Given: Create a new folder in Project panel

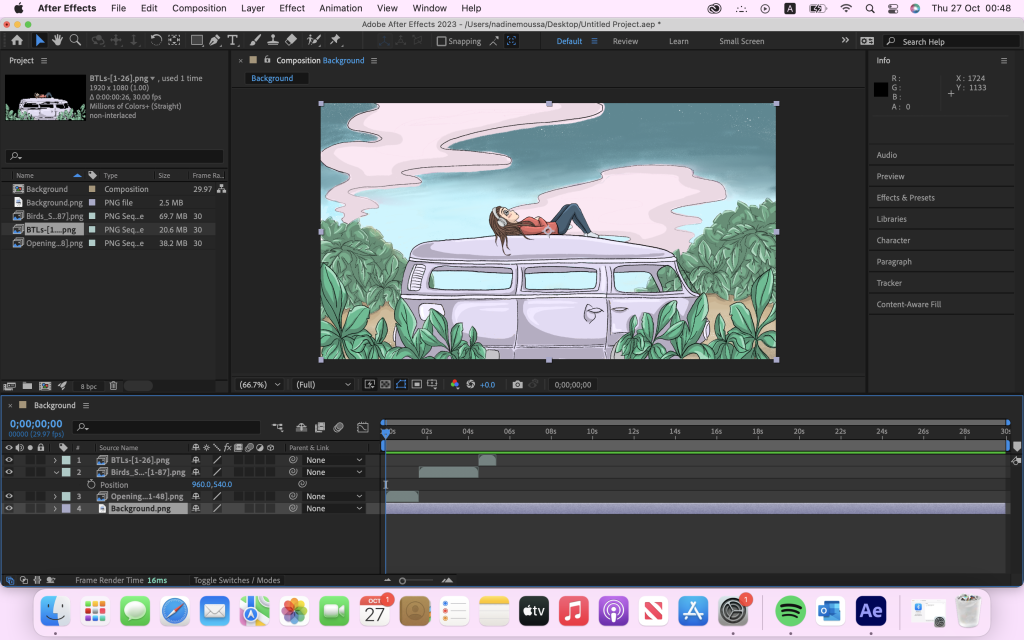Looking at the screenshot, I should click(27, 386).
